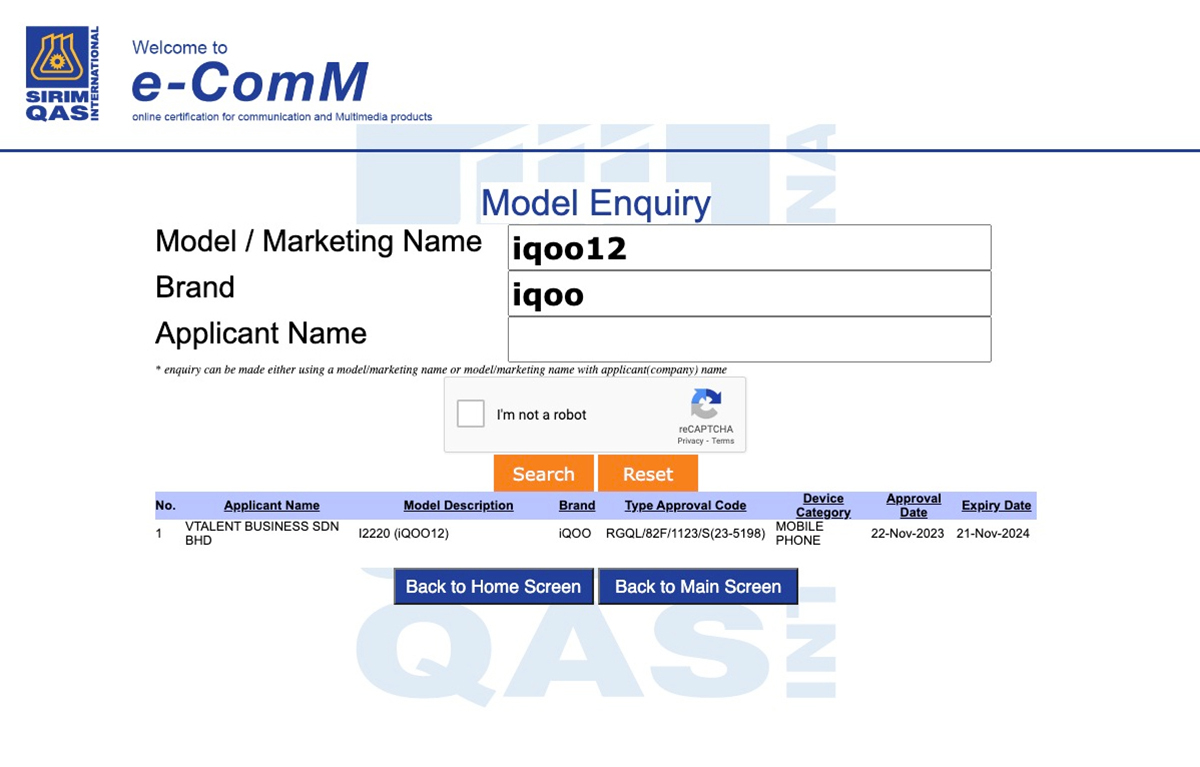
Task: Click the approval date 22-Nov-2023
Action: click(907, 534)
